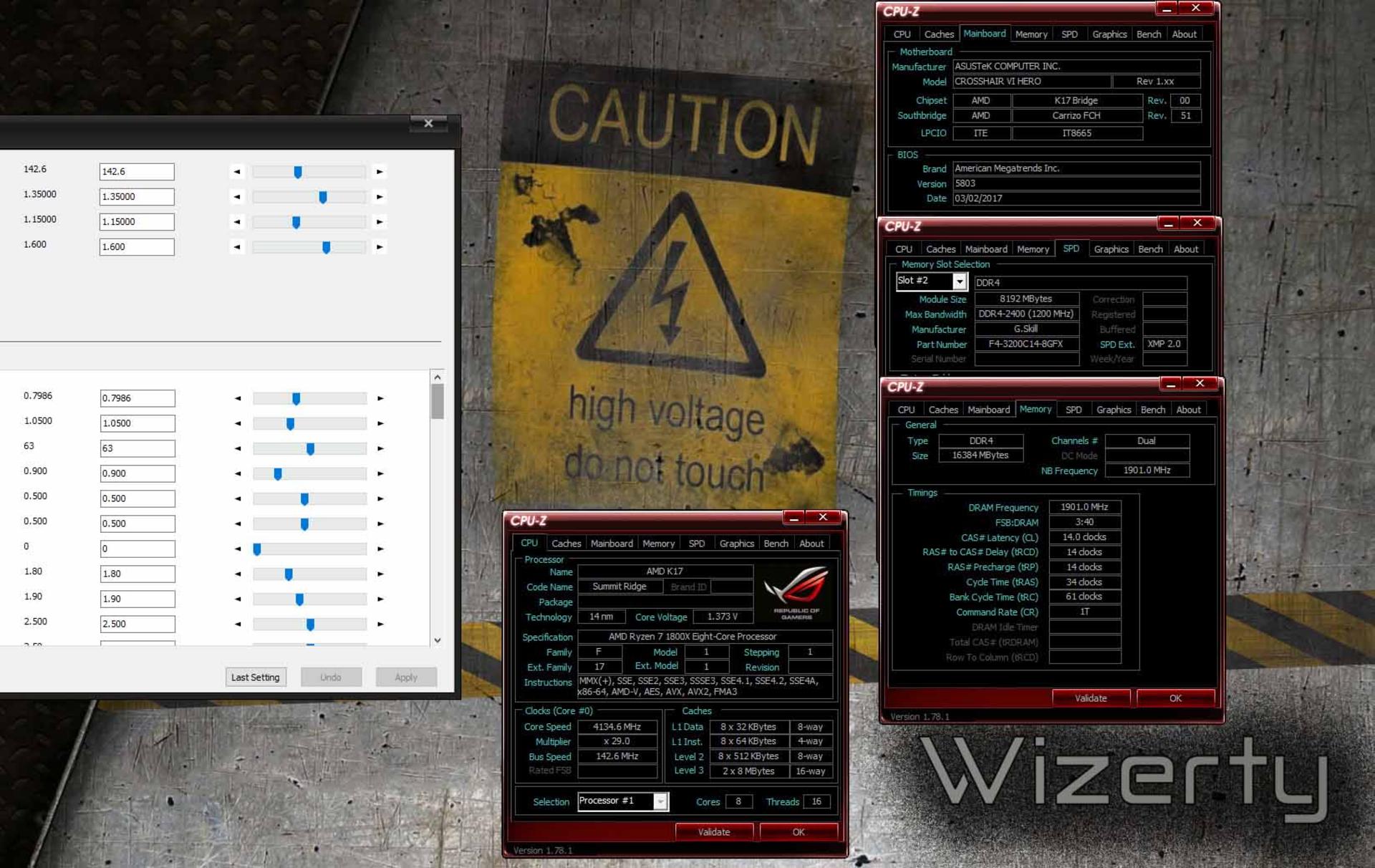Click the '16384 MBytes' memory size value
This screenshot has height=868, width=1375.
(980, 455)
